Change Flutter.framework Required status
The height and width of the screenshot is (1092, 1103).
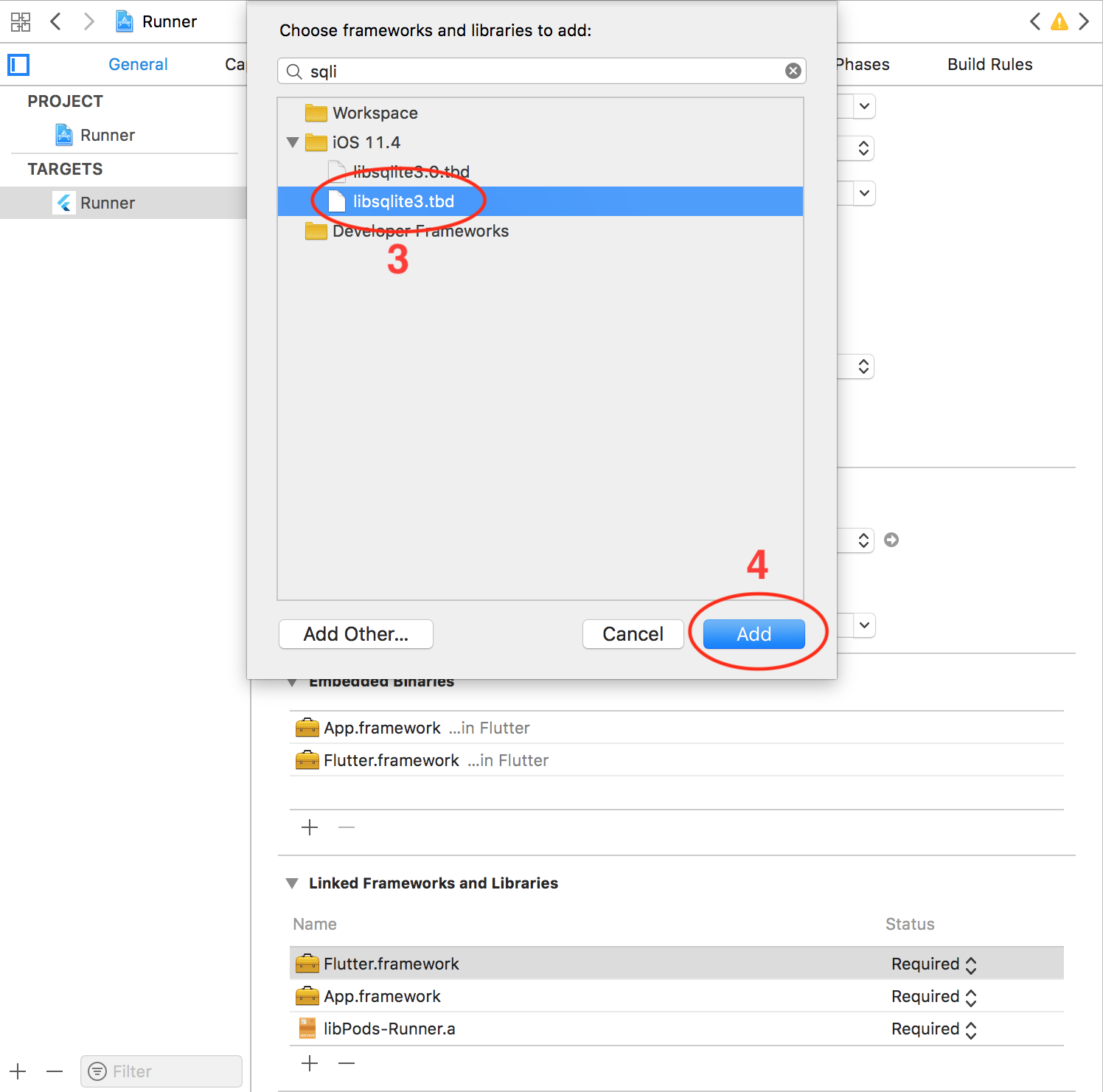point(934,964)
